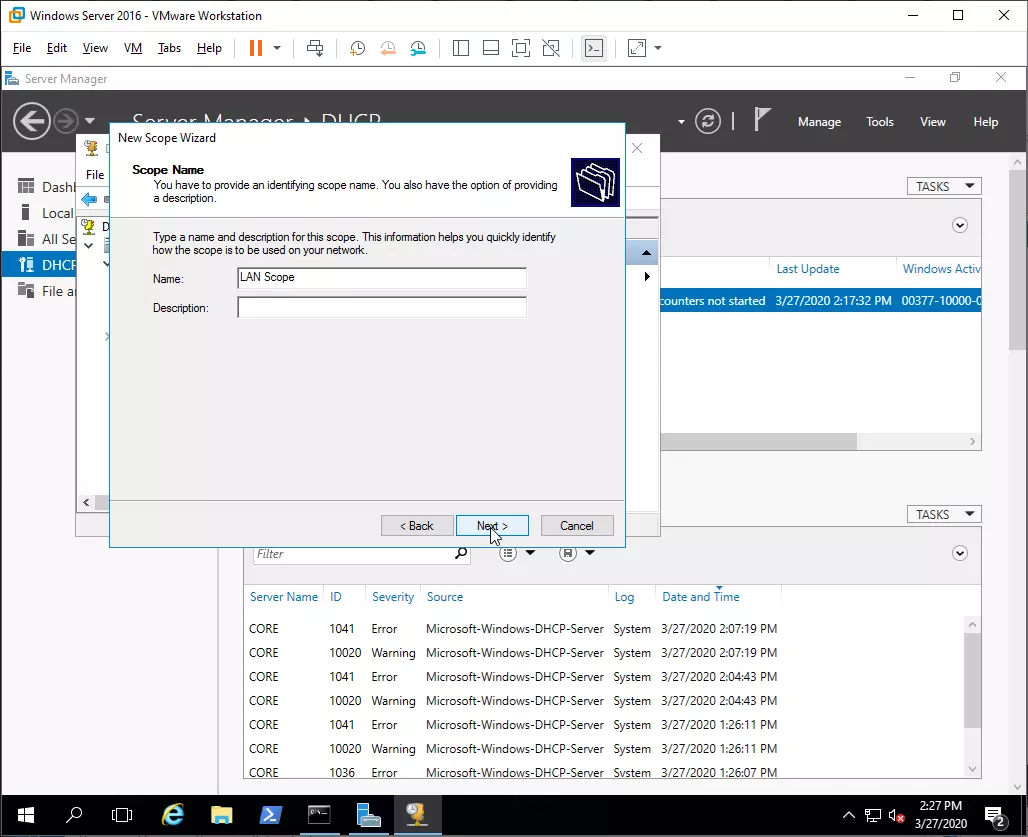Revert the VM to its previous snapshot
Screen dimensions: 1028x837
388,48
